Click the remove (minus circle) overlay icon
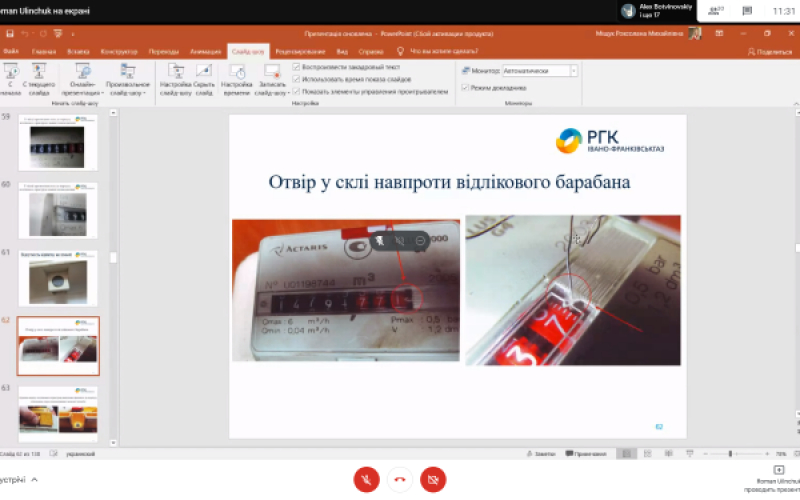 tap(420, 240)
